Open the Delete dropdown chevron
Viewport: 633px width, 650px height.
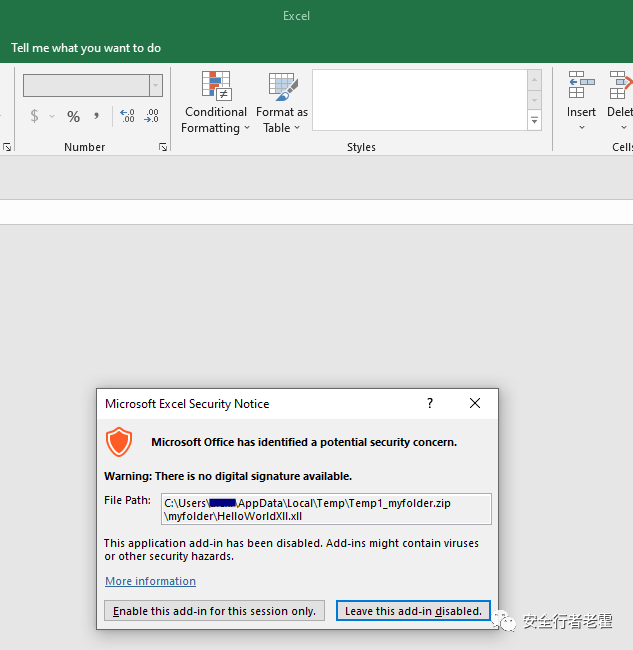pos(624,128)
